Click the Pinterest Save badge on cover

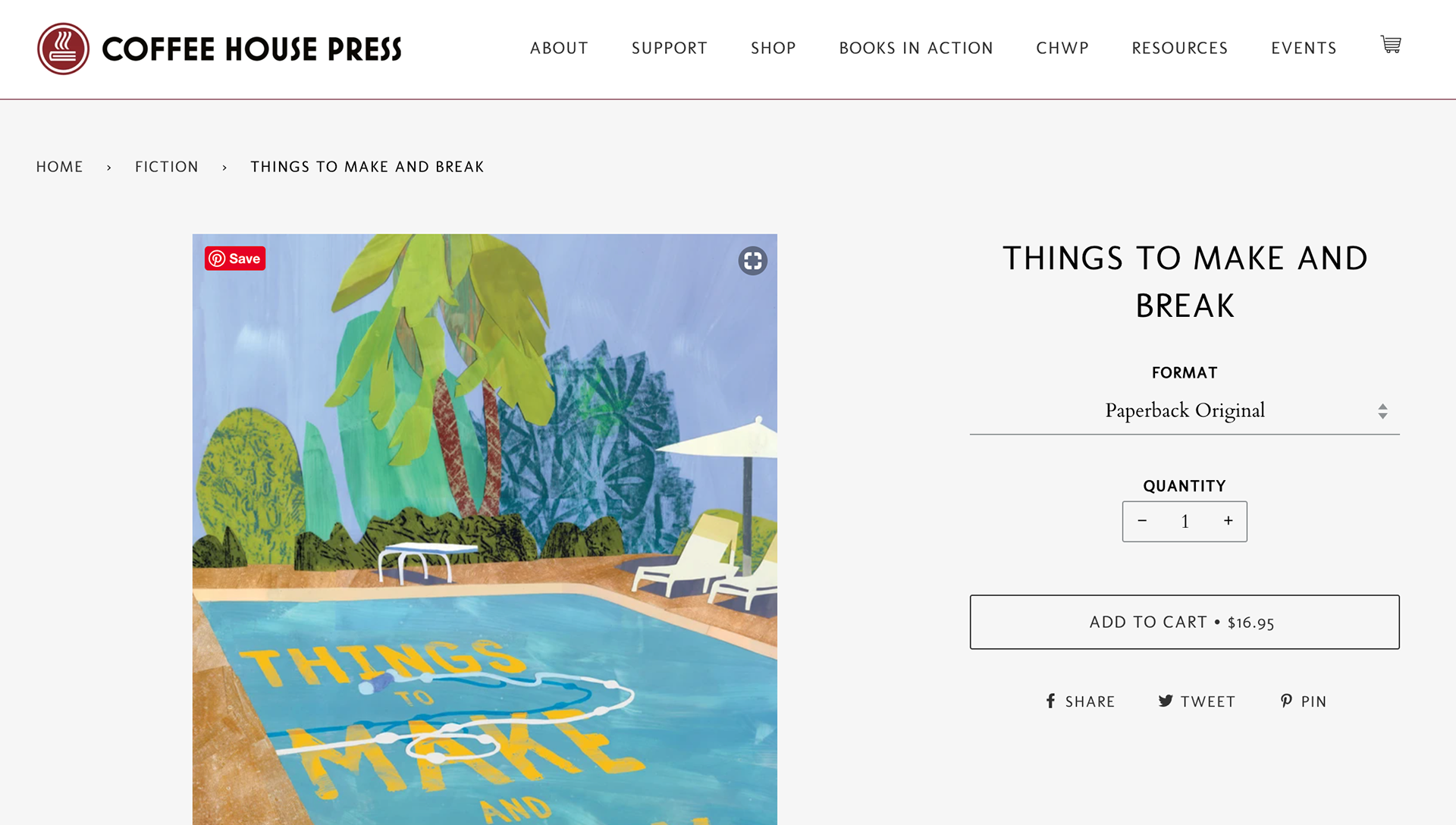click(x=235, y=259)
